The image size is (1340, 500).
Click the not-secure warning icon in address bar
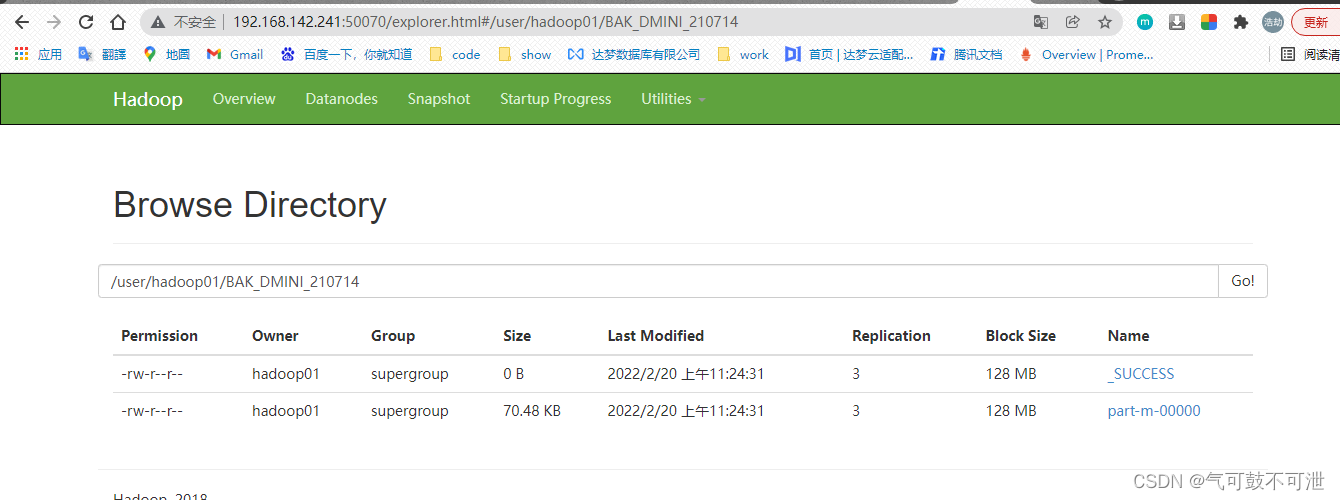pyautogui.click(x=158, y=22)
